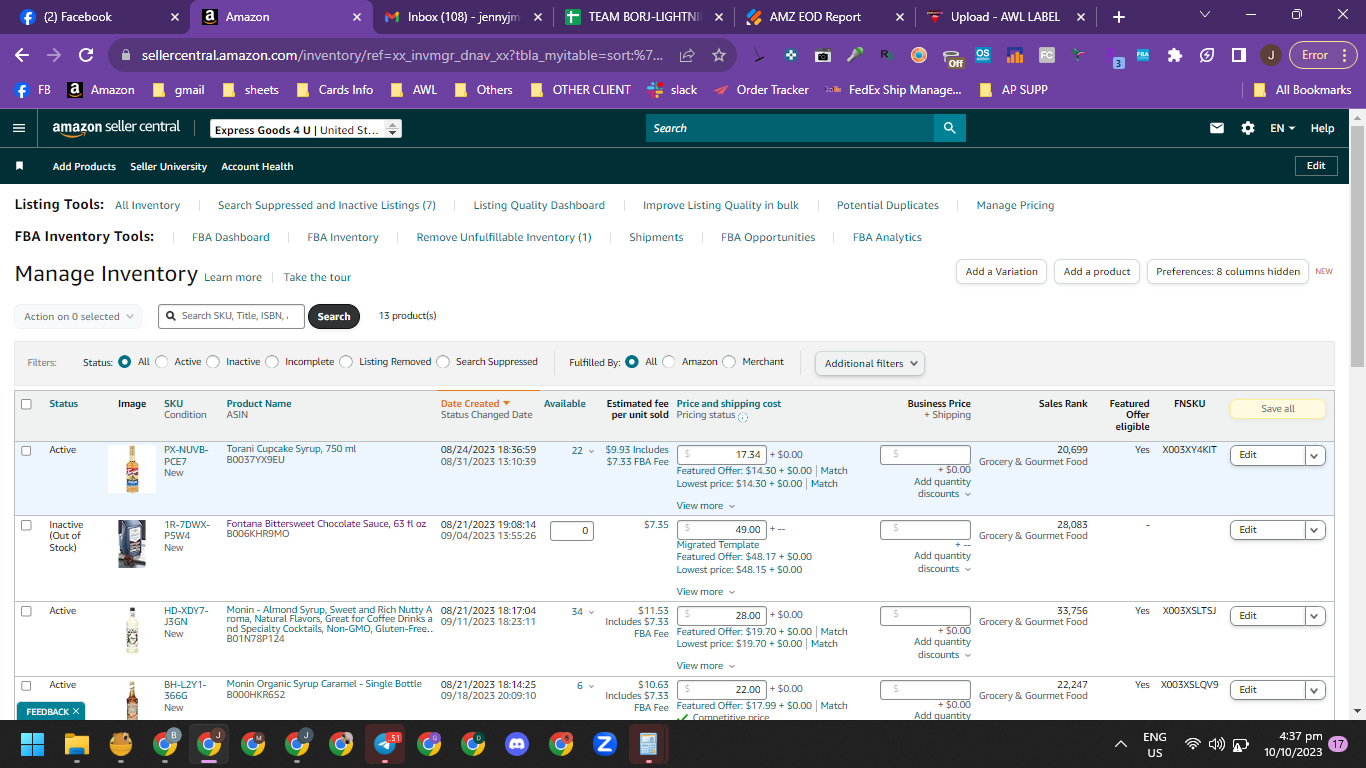
Task: Open the Seller University menu item
Action: pyautogui.click(x=168, y=166)
